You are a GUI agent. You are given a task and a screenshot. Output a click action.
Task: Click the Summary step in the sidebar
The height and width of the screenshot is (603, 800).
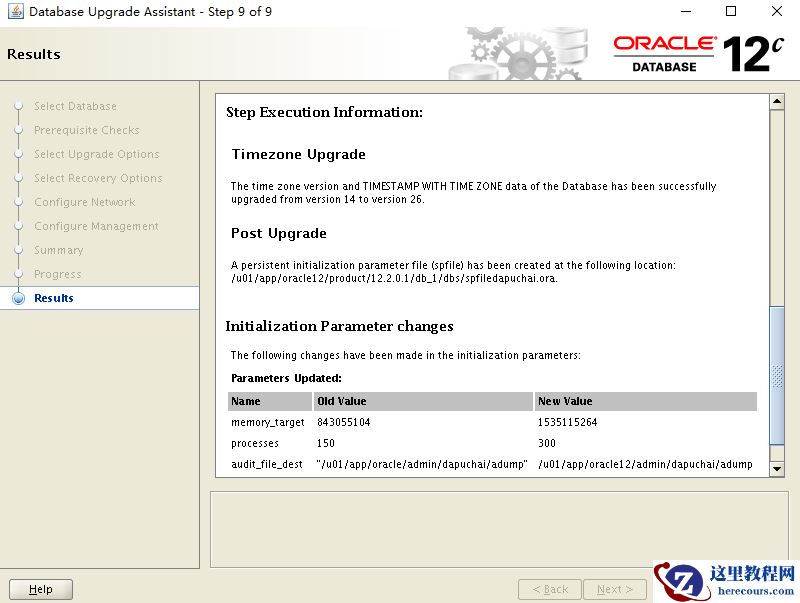pyautogui.click(x=59, y=250)
